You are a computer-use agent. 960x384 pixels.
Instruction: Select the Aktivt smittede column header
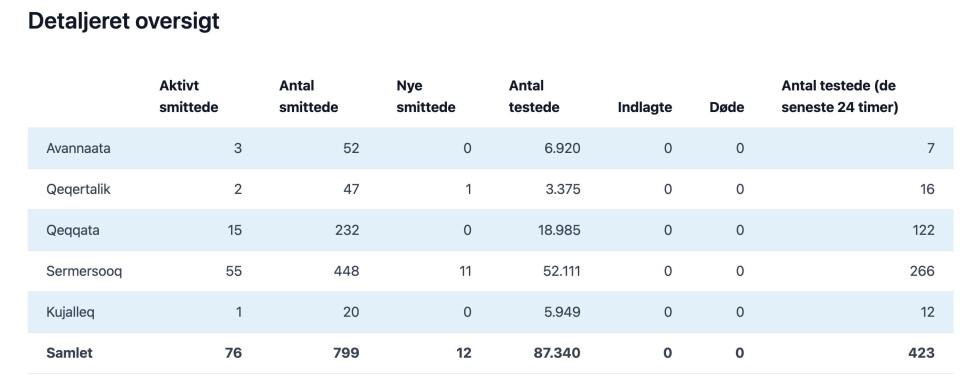(189, 97)
